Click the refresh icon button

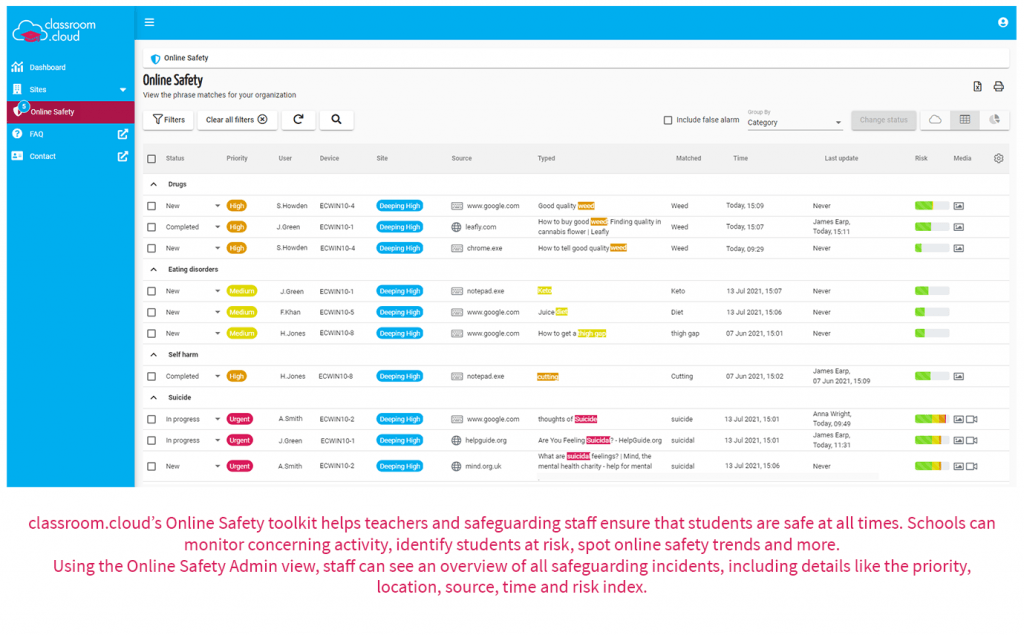tap(298, 120)
